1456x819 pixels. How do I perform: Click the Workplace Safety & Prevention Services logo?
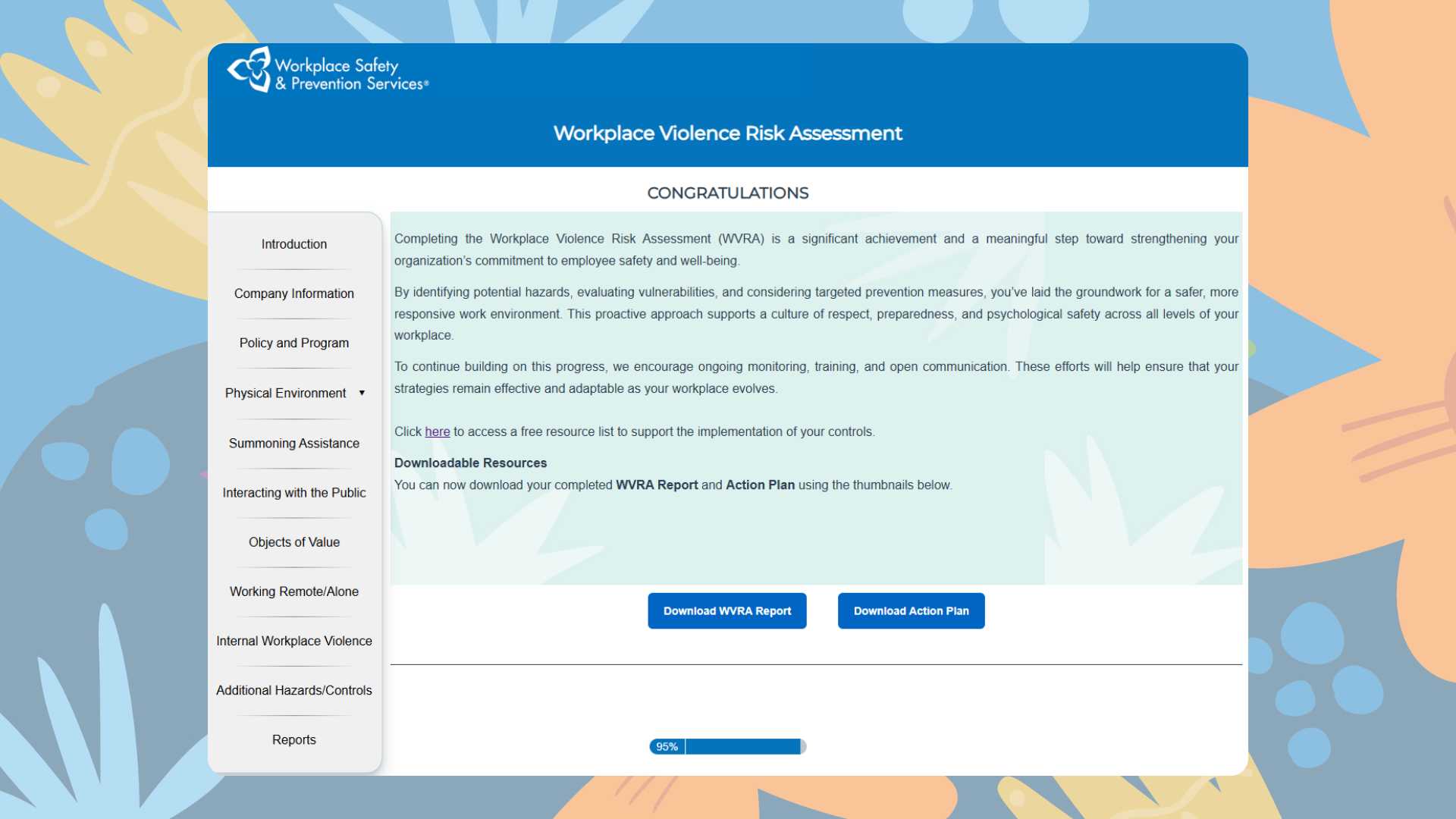tap(326, 70)
